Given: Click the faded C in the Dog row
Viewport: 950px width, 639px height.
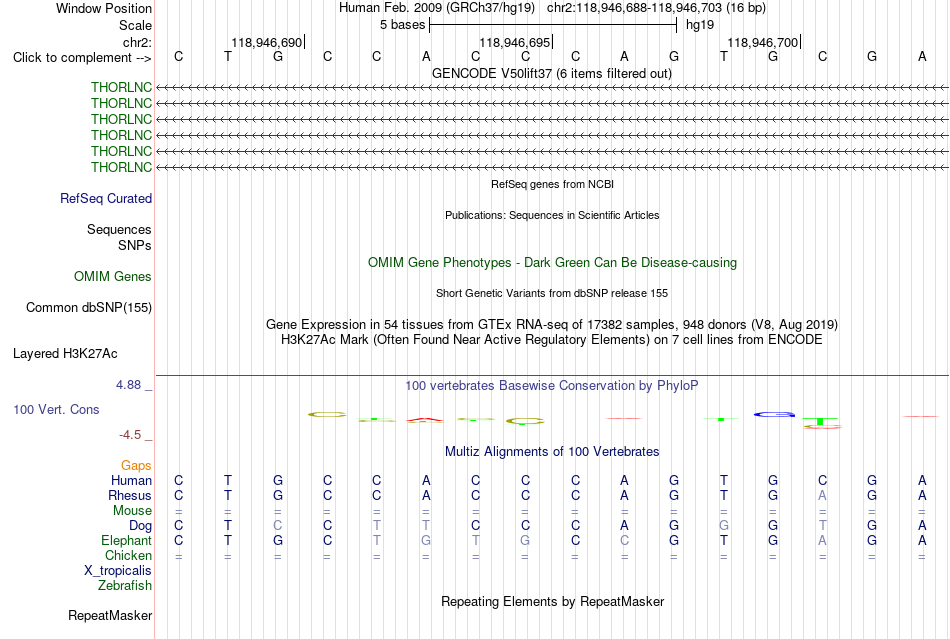Looking at the screenshot, I should [x=277, y=526].
